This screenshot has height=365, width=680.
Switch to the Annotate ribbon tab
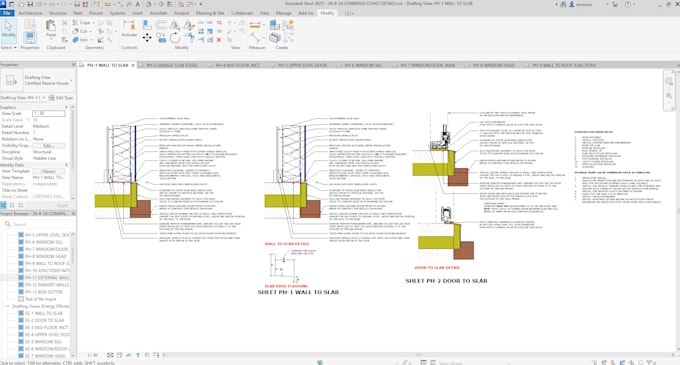click(x=158, y=13)
